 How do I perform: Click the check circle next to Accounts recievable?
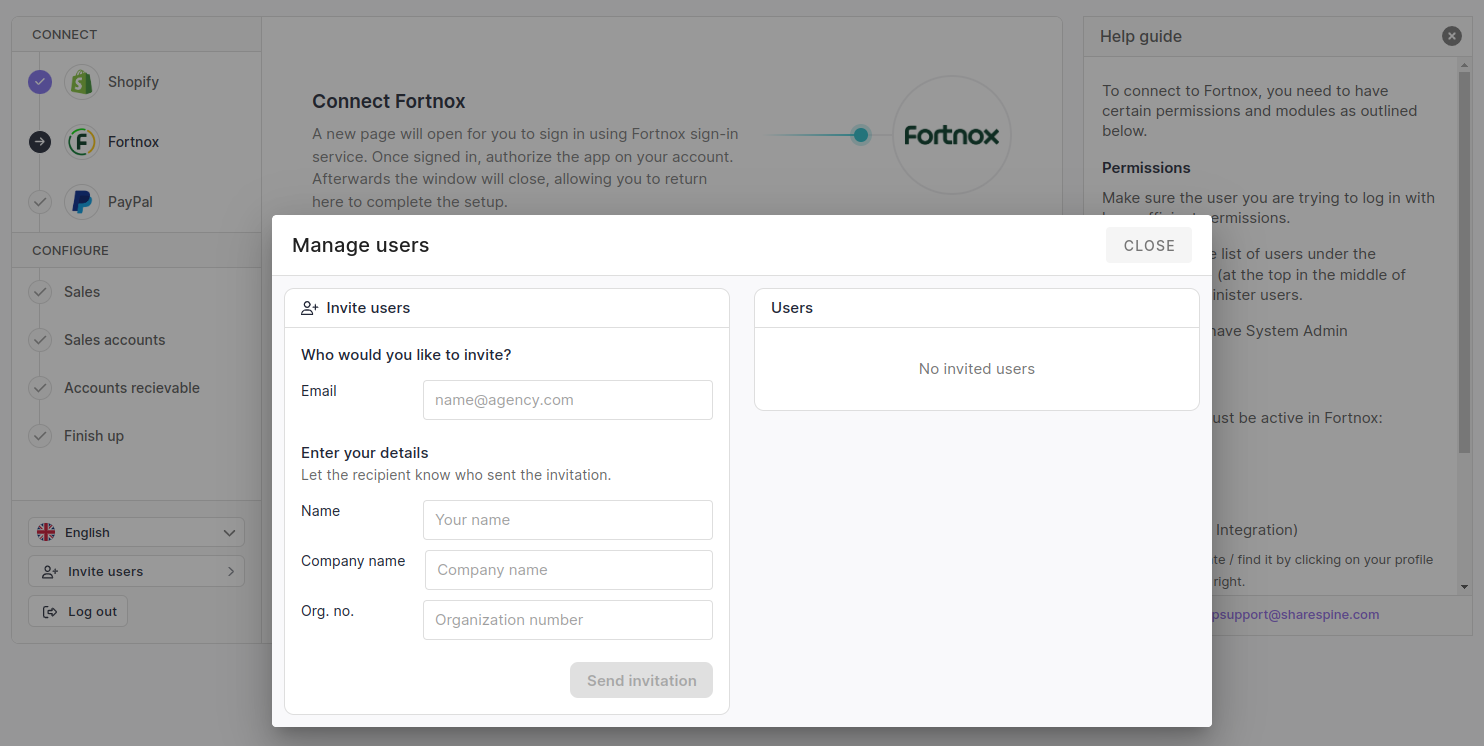40,388
